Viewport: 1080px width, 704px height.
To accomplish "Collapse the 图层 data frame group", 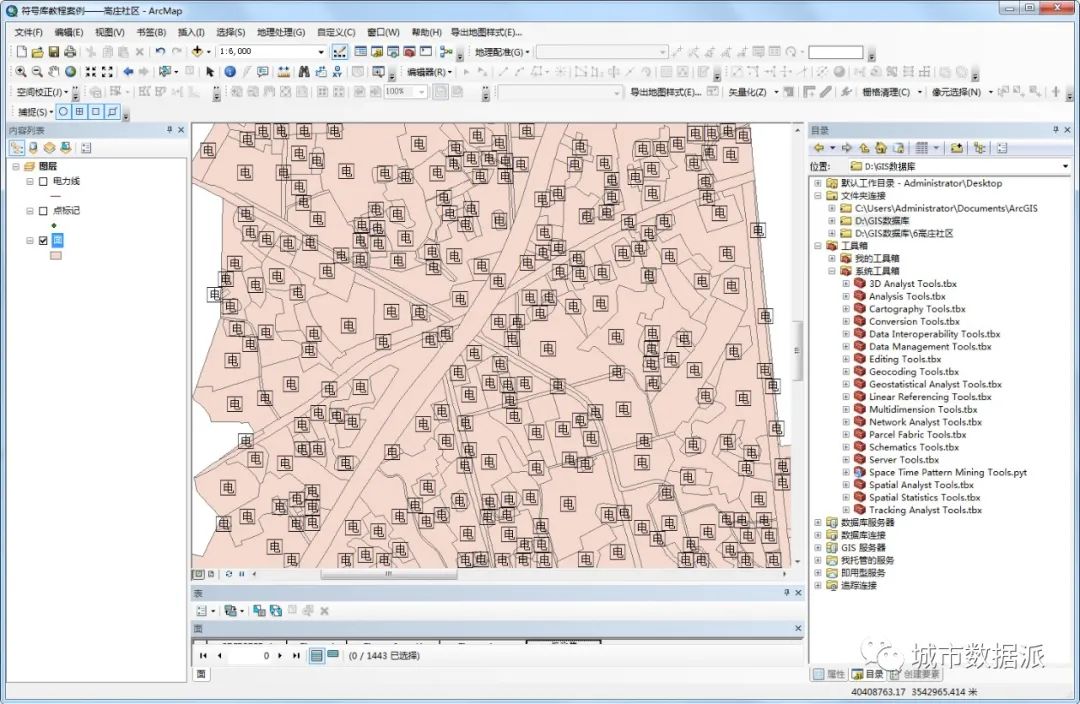I will 15,167.
